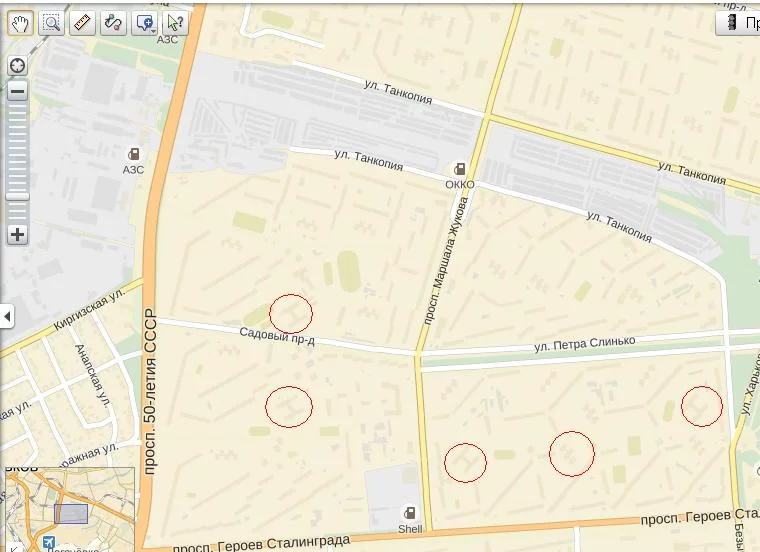Select the ruler distance tool

[x=82, y=23]
